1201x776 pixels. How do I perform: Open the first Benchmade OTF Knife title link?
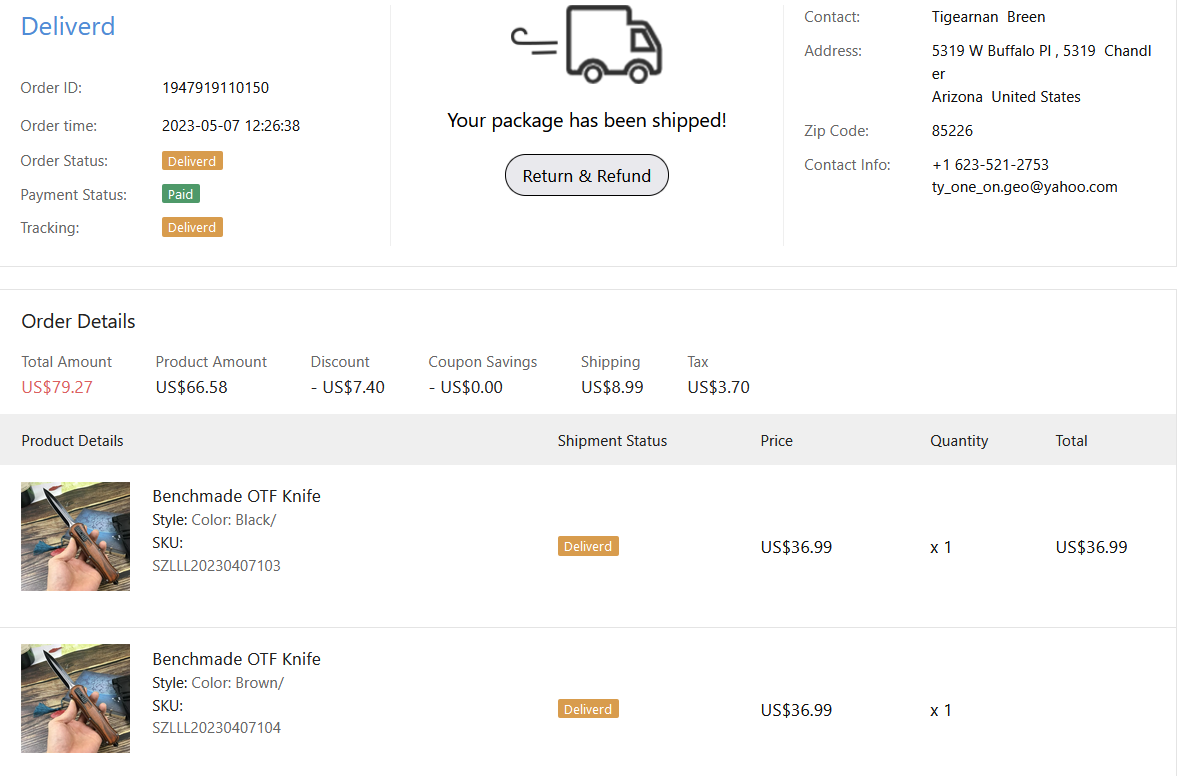pyautogui.click(x=236, y=496)
